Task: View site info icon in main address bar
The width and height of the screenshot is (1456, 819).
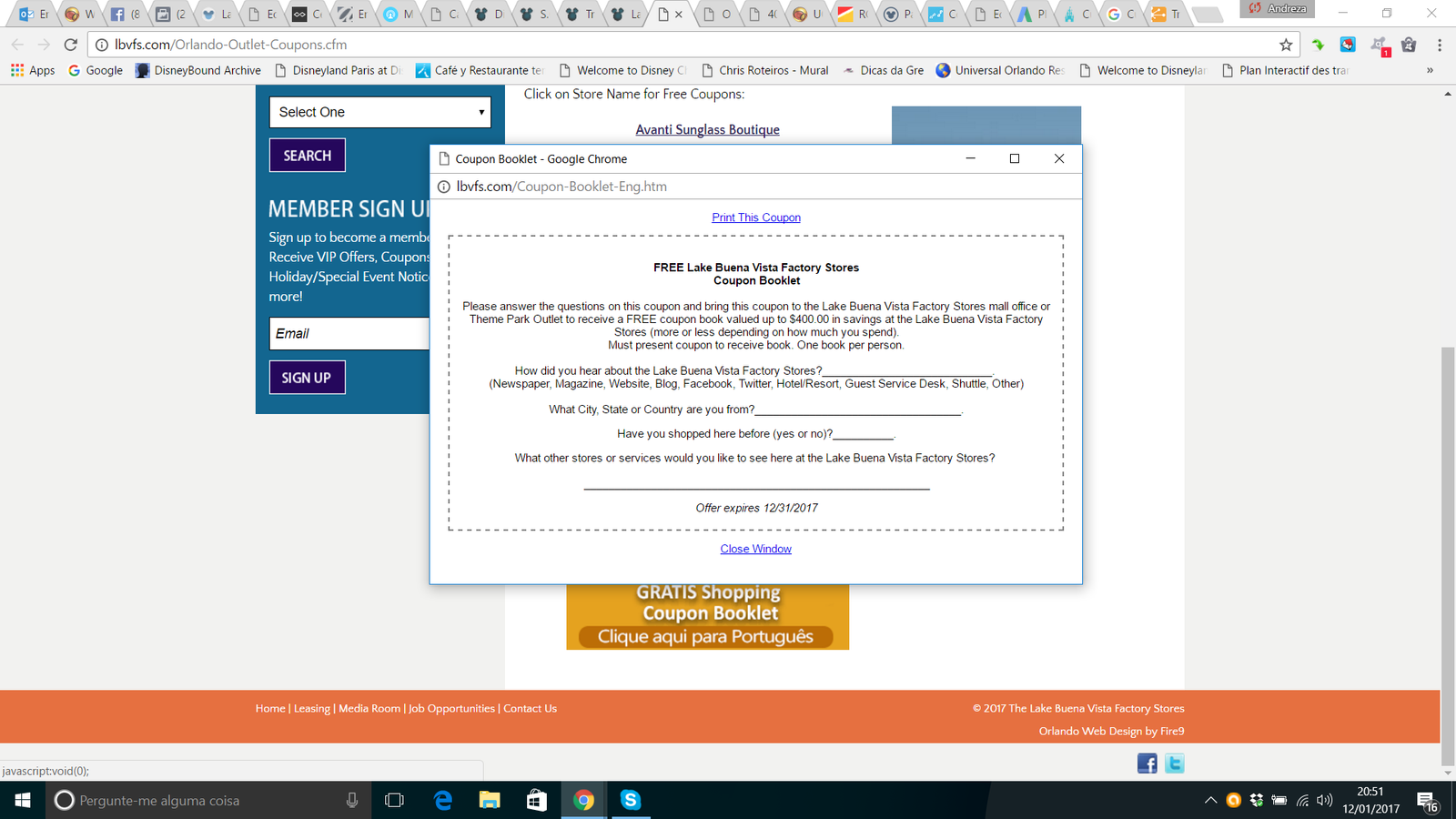Action: pos(102,45)
